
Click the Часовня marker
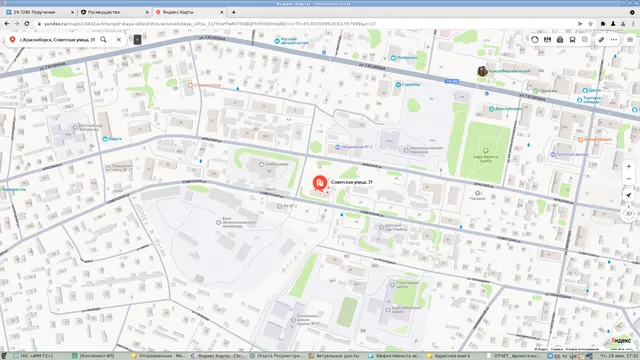(477, 193)
